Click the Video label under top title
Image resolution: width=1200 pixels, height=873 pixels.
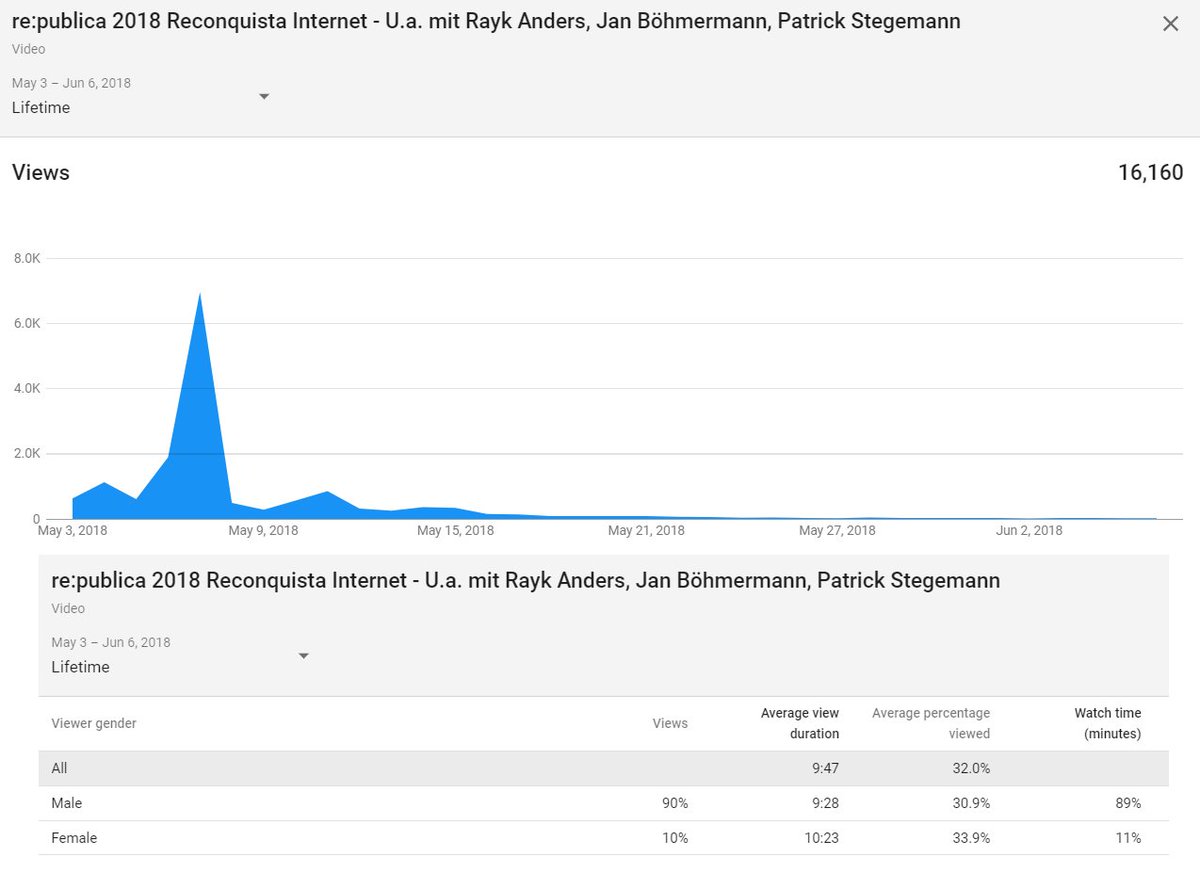28,49
